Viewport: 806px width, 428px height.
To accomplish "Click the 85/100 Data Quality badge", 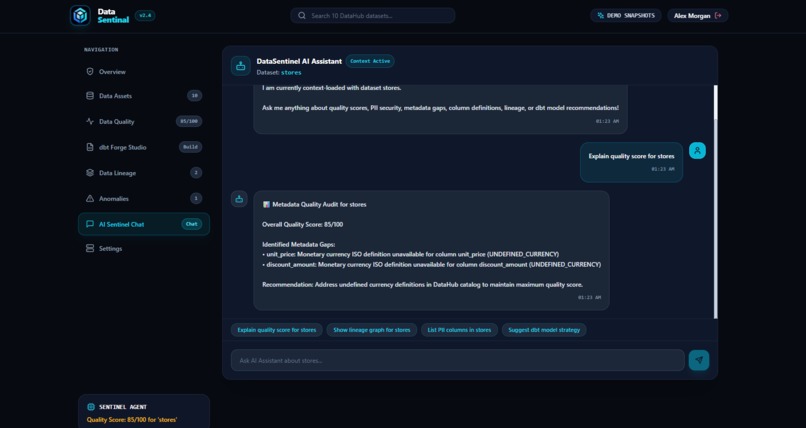I will click(189, 121).
